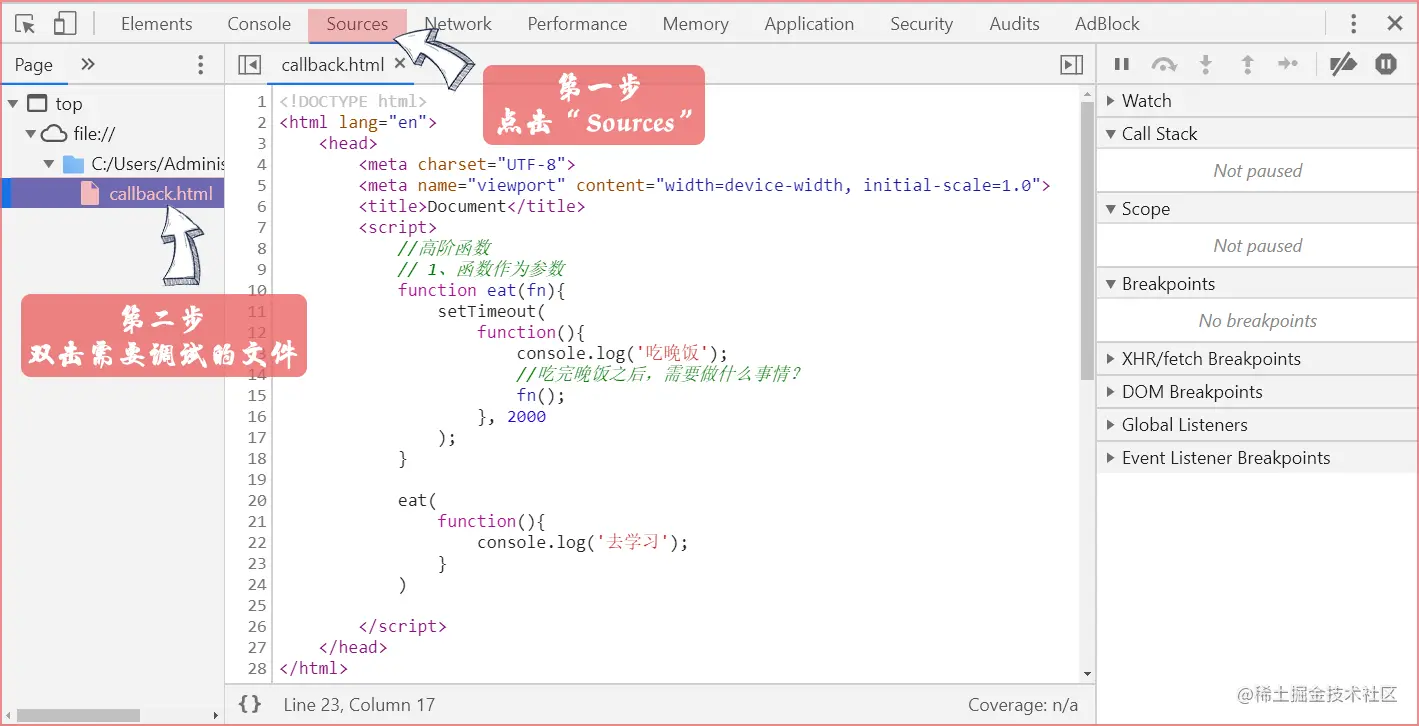Image resolution: width=1419 pixels, height=726 pixels.
Task: Open DevTools customize menu (three dots)
Action: [x=1354, y=24]
